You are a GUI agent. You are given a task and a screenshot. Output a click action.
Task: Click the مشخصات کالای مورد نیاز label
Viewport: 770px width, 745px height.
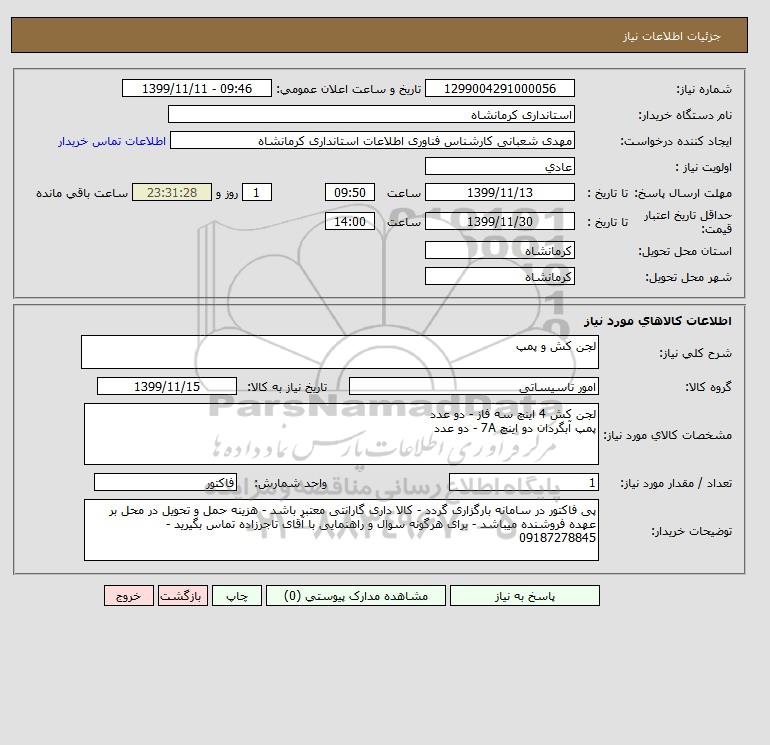(x=667, y=435)
